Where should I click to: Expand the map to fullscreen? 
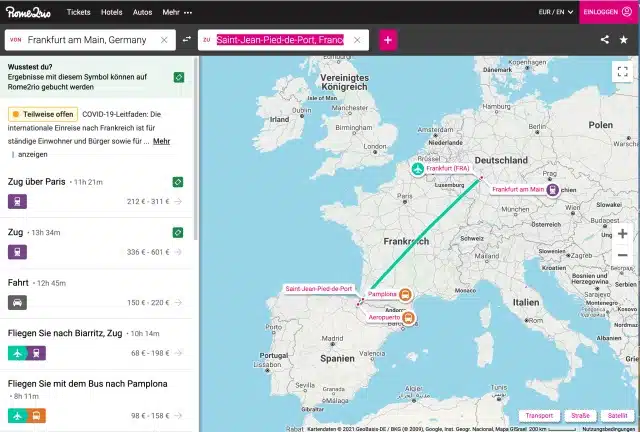point(622,71)
